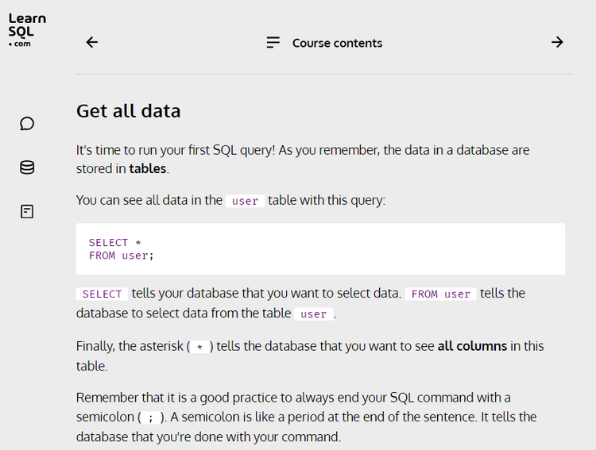Viewport: 596px width, 450px height.
Task: Click the "Get all data" heading
Action: (128, 111)
